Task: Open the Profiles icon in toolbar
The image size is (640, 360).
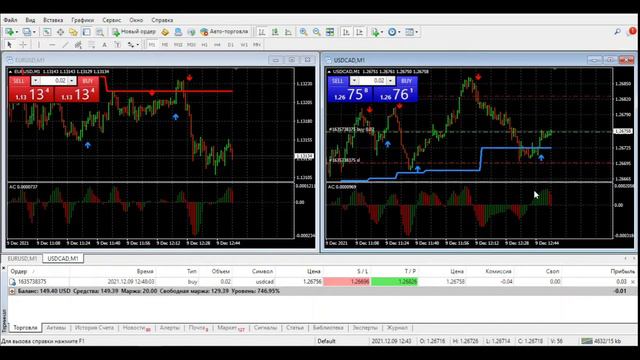Action: [27, 32]
